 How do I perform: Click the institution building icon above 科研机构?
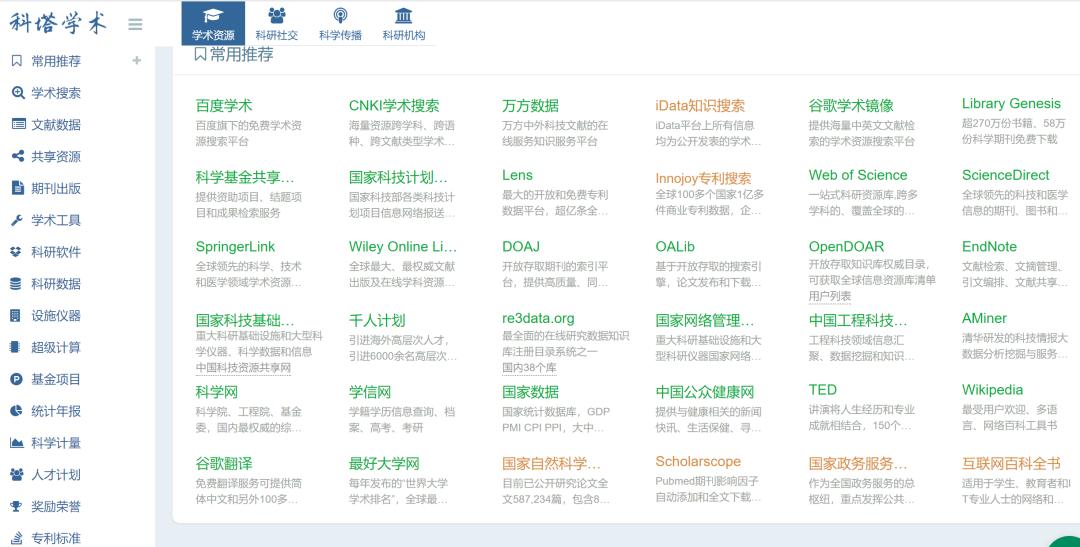click(x=404, y=15)
